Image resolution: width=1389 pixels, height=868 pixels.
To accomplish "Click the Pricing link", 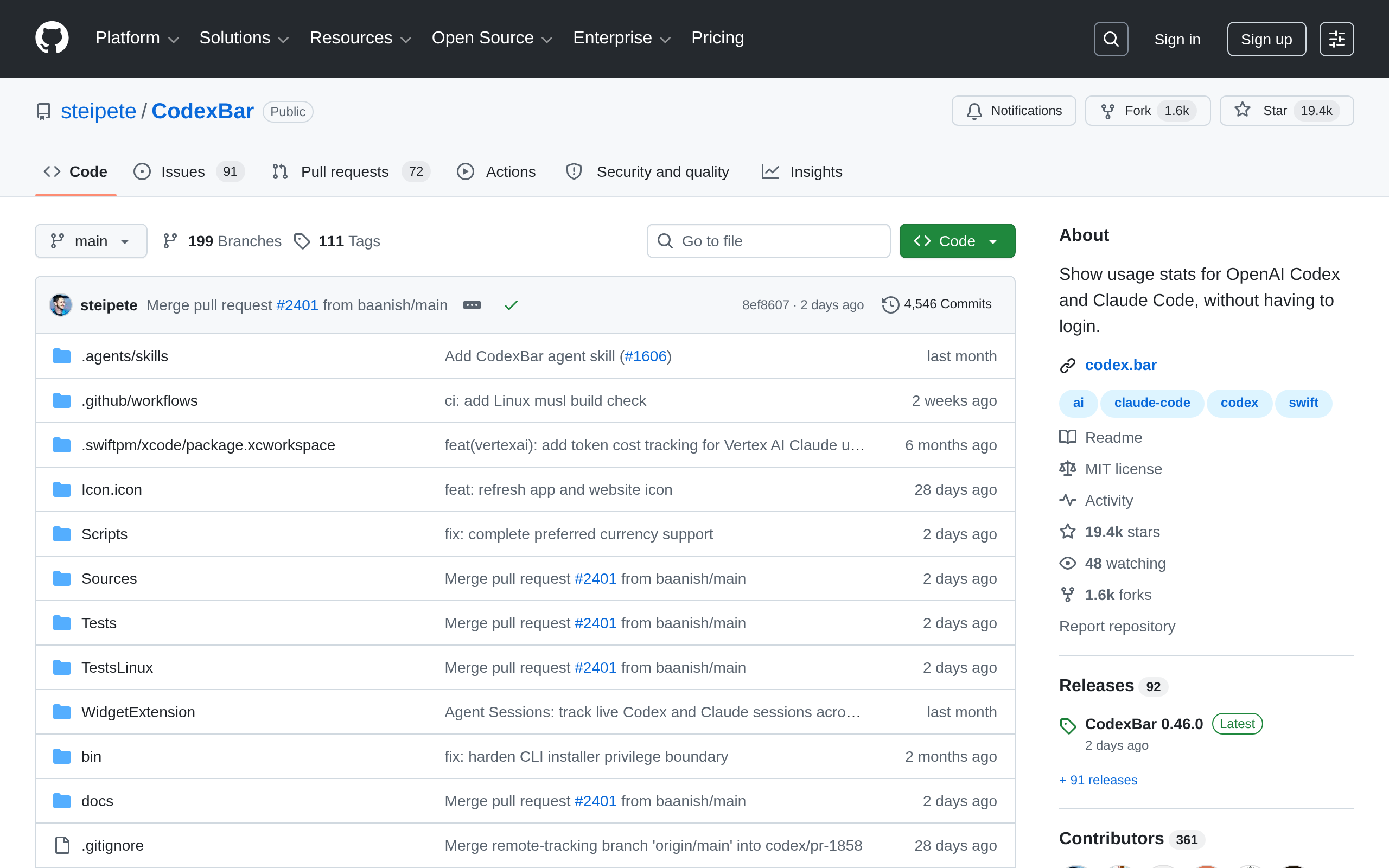I will tap(717, 38).
